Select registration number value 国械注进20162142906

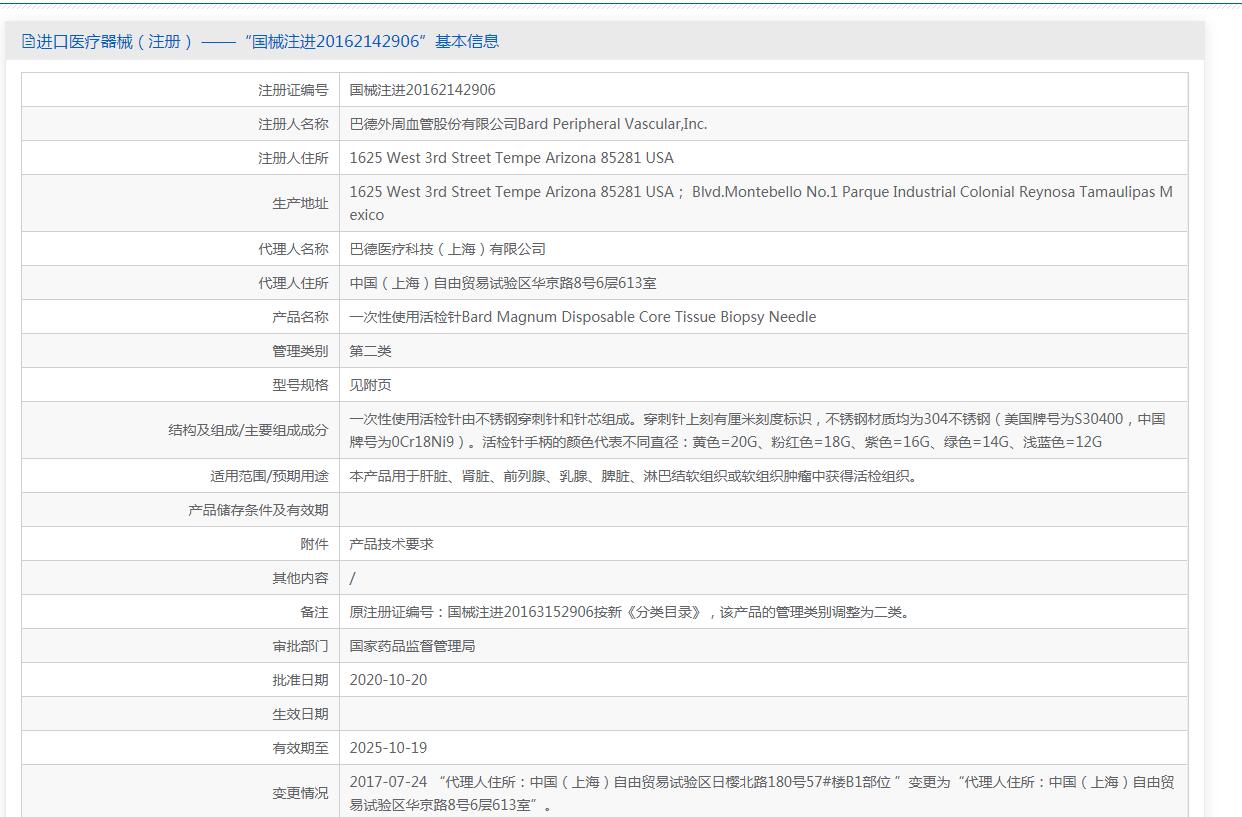tap(422, 90)
